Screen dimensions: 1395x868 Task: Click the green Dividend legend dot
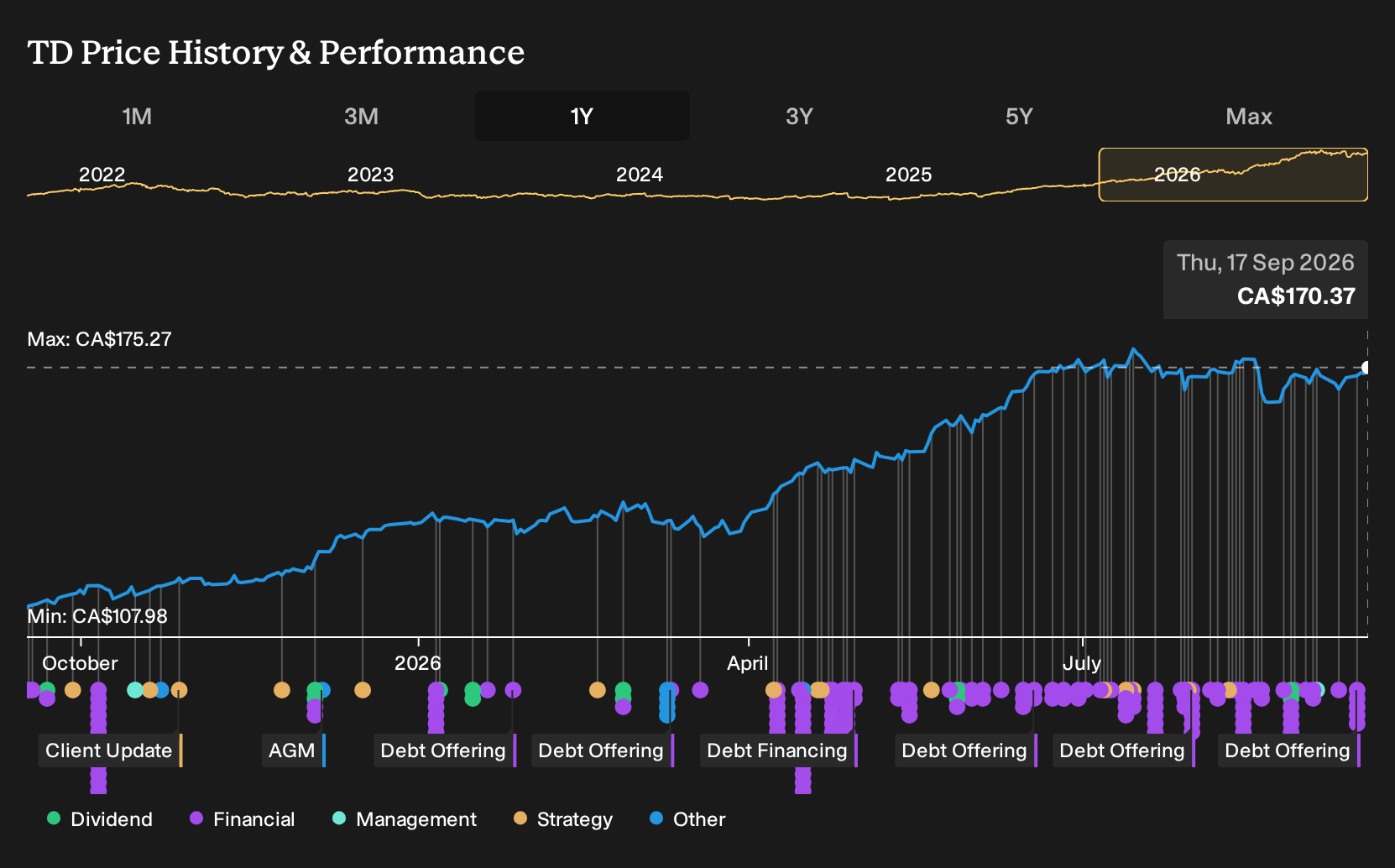[x=54, y=818]
